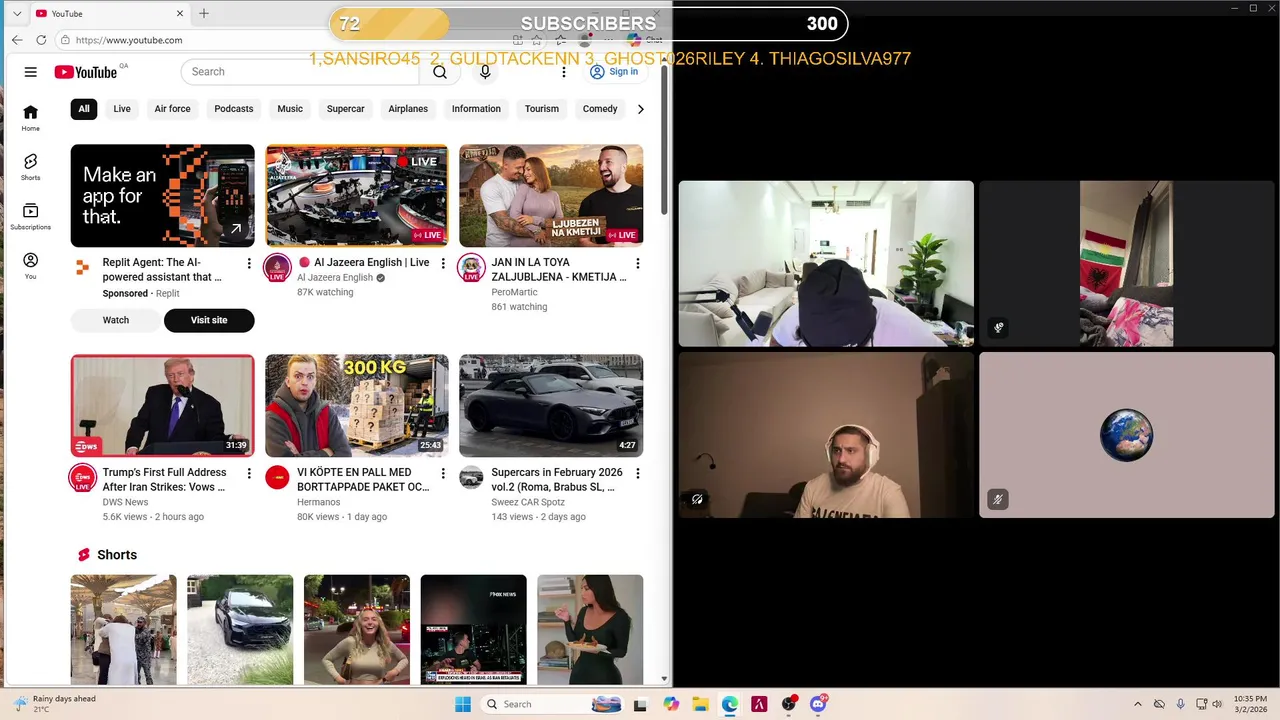
Task: Open options for VI KÖPTE EN PALL video
Action: pos(443,473)
